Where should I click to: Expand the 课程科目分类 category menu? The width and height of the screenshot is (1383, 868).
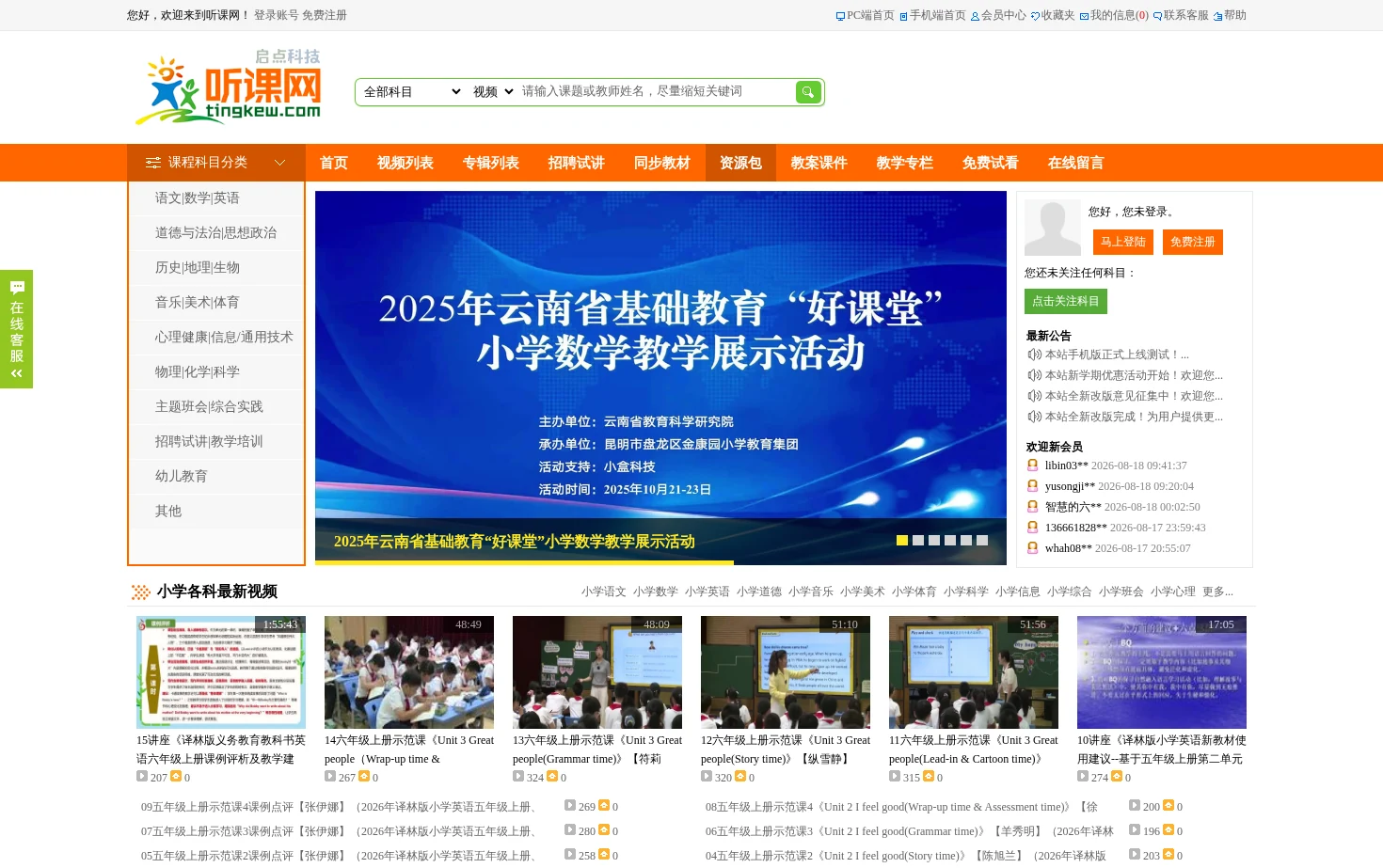click(216, 163)
